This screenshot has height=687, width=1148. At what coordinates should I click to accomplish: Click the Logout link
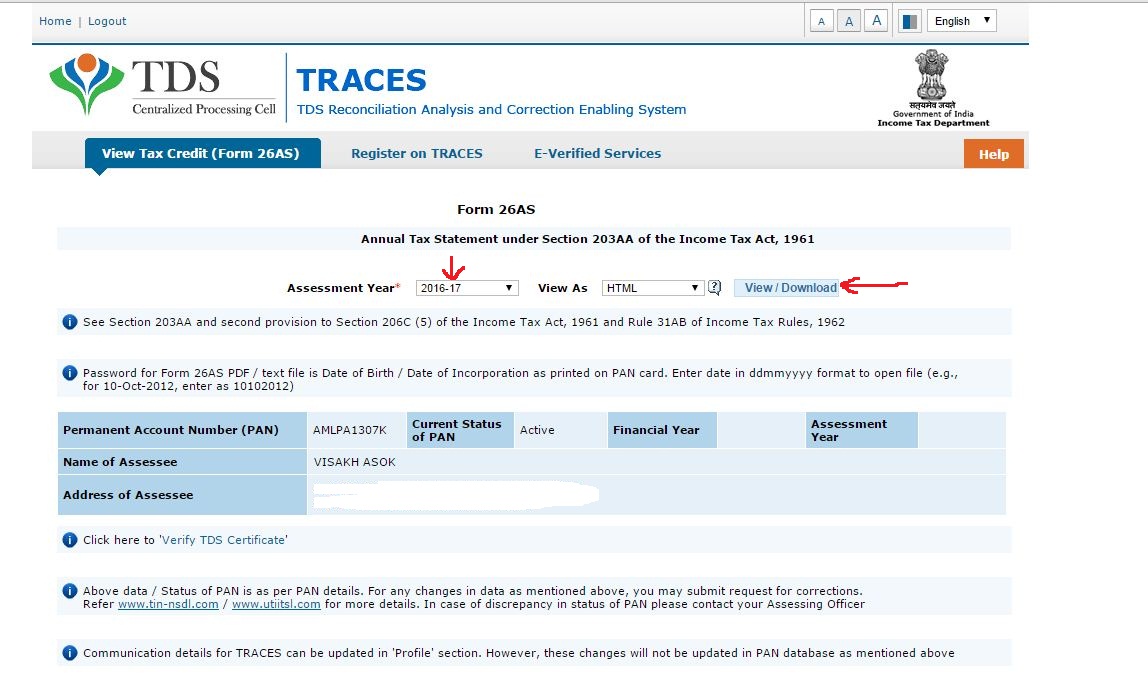[x=107, y=21]
